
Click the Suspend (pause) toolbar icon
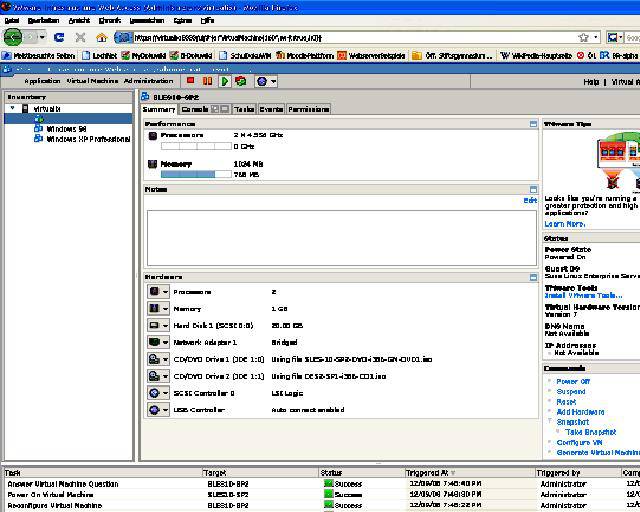(208, 81)
